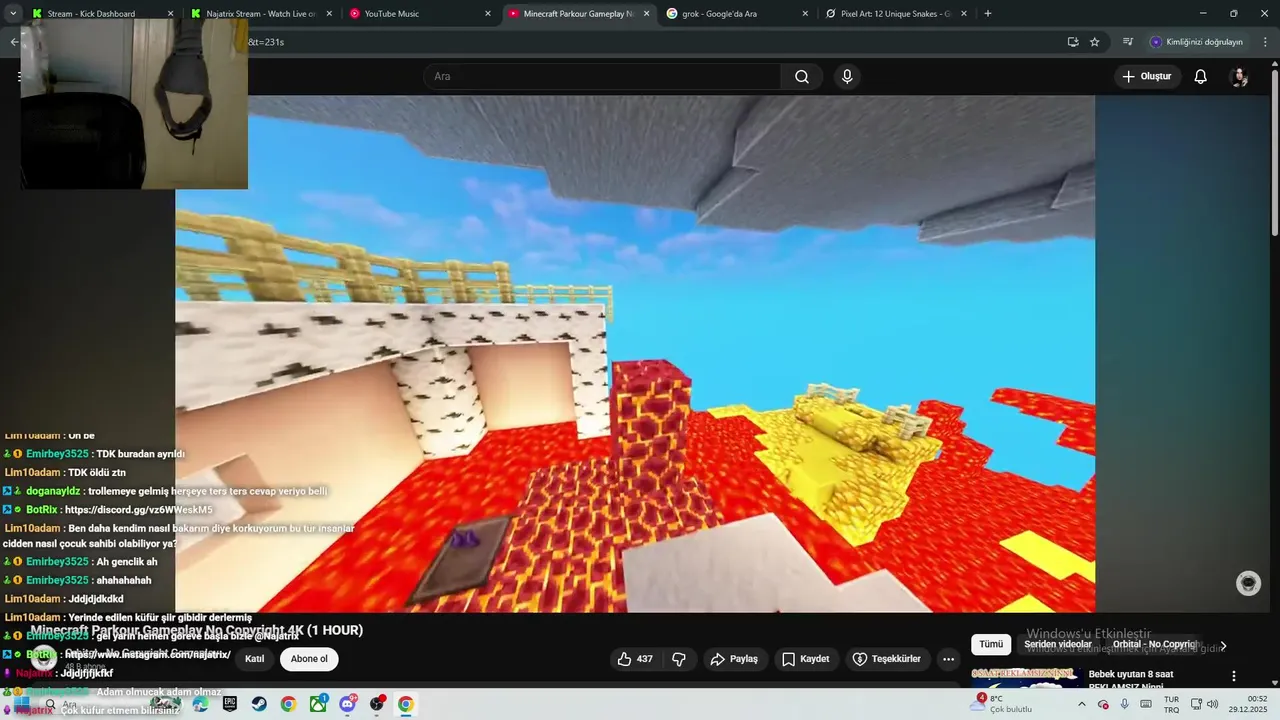Switch to Stream - Kick Dashboard tab
1280x720 pixels.
[x=102, y=14]
